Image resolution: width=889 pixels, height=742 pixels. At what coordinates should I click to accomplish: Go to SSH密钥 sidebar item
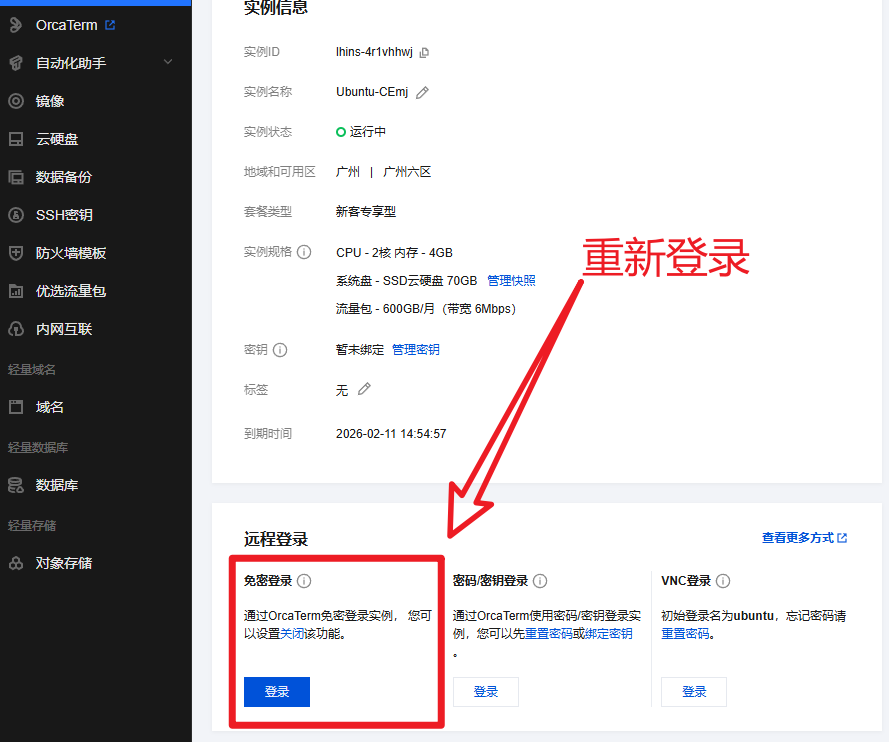(x=64, y=215)
